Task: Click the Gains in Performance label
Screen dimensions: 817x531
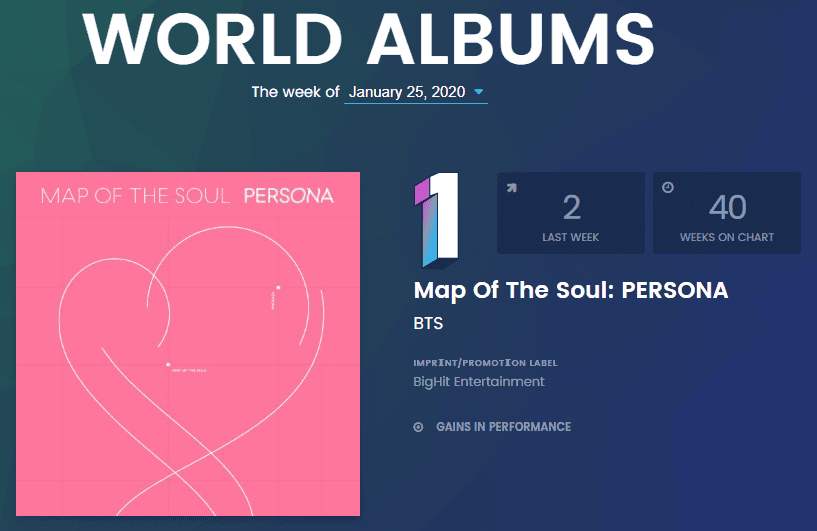Action: pos(503,427)
